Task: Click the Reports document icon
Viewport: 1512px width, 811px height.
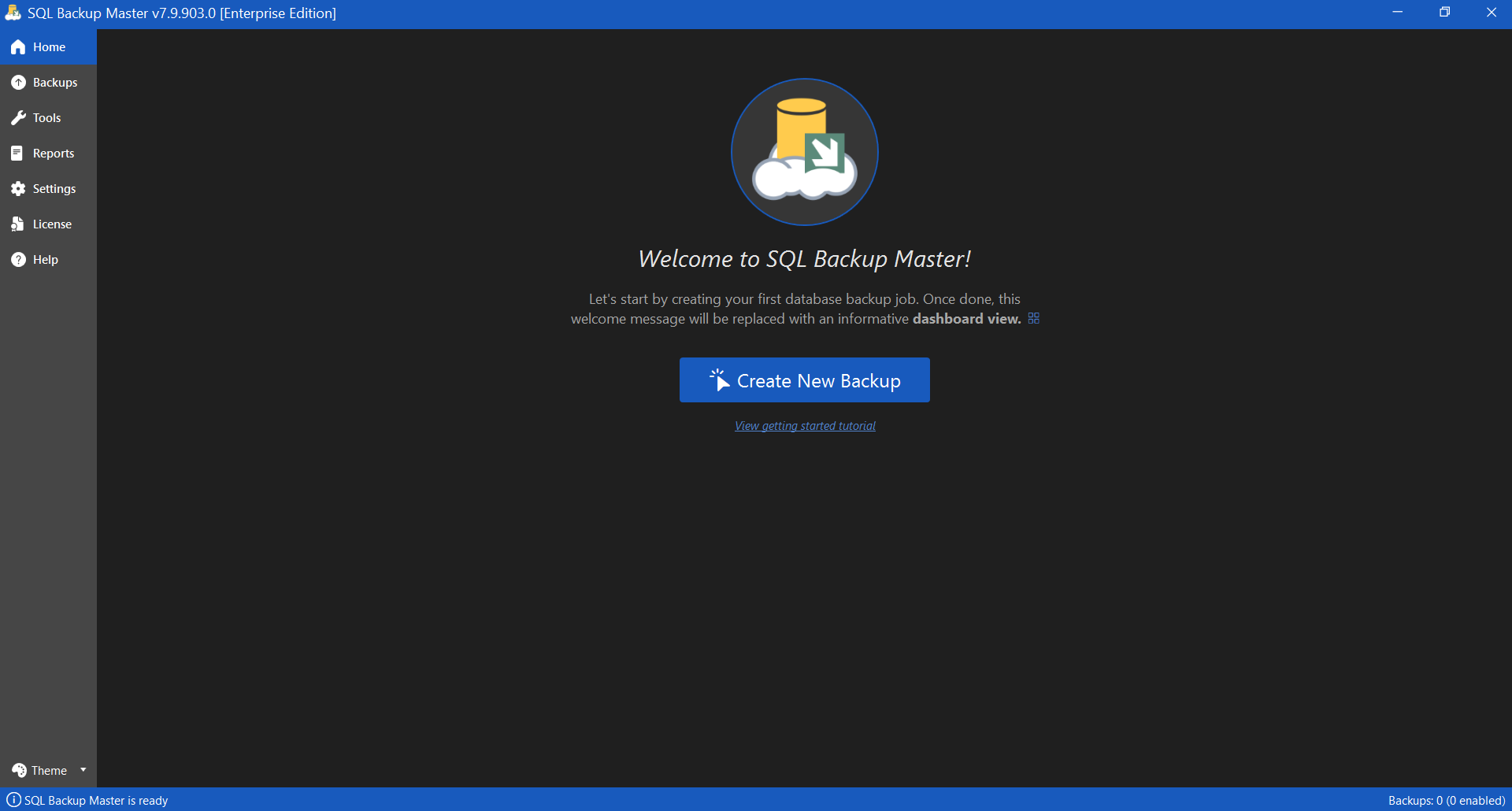Action: tap(17, 154)
